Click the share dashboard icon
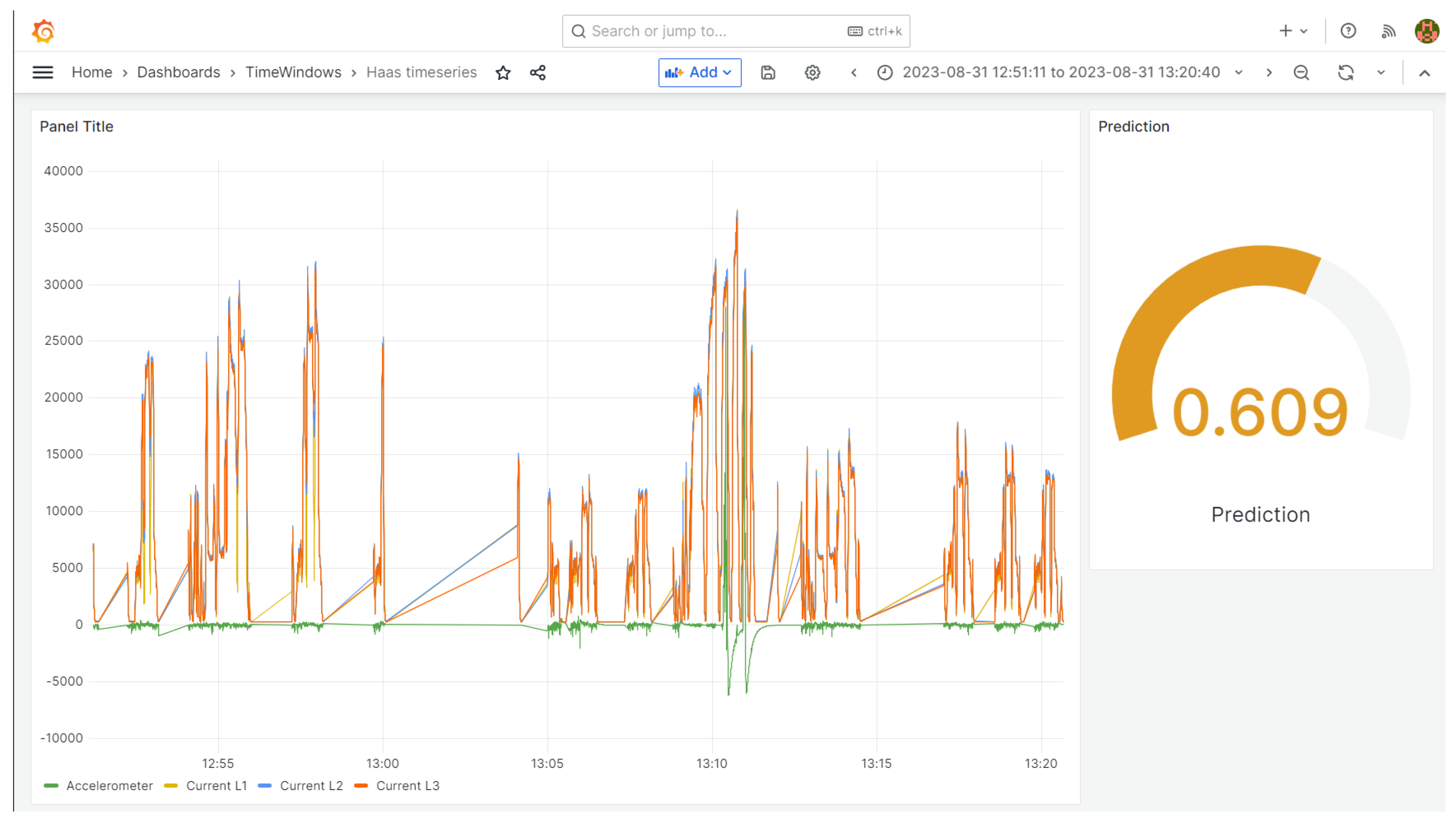The image size is (1456, 825). (538, 73)
